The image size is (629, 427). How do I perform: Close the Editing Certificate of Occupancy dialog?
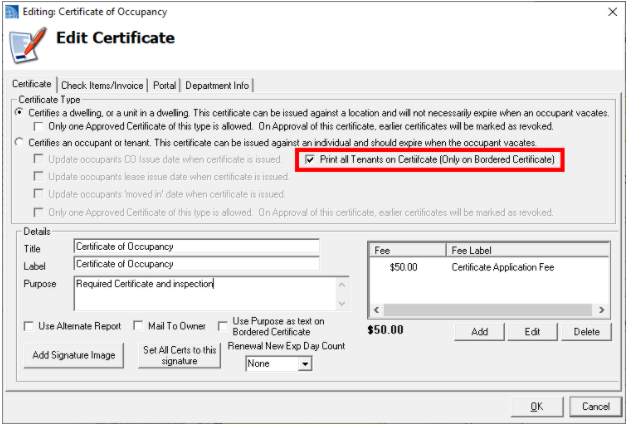coord(612,12)
